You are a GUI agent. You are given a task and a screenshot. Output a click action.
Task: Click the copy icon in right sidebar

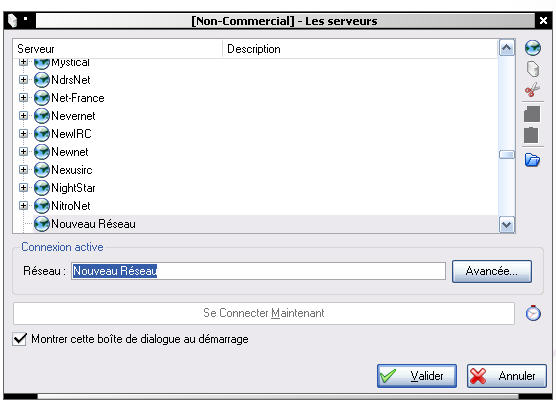click(532, 114)
